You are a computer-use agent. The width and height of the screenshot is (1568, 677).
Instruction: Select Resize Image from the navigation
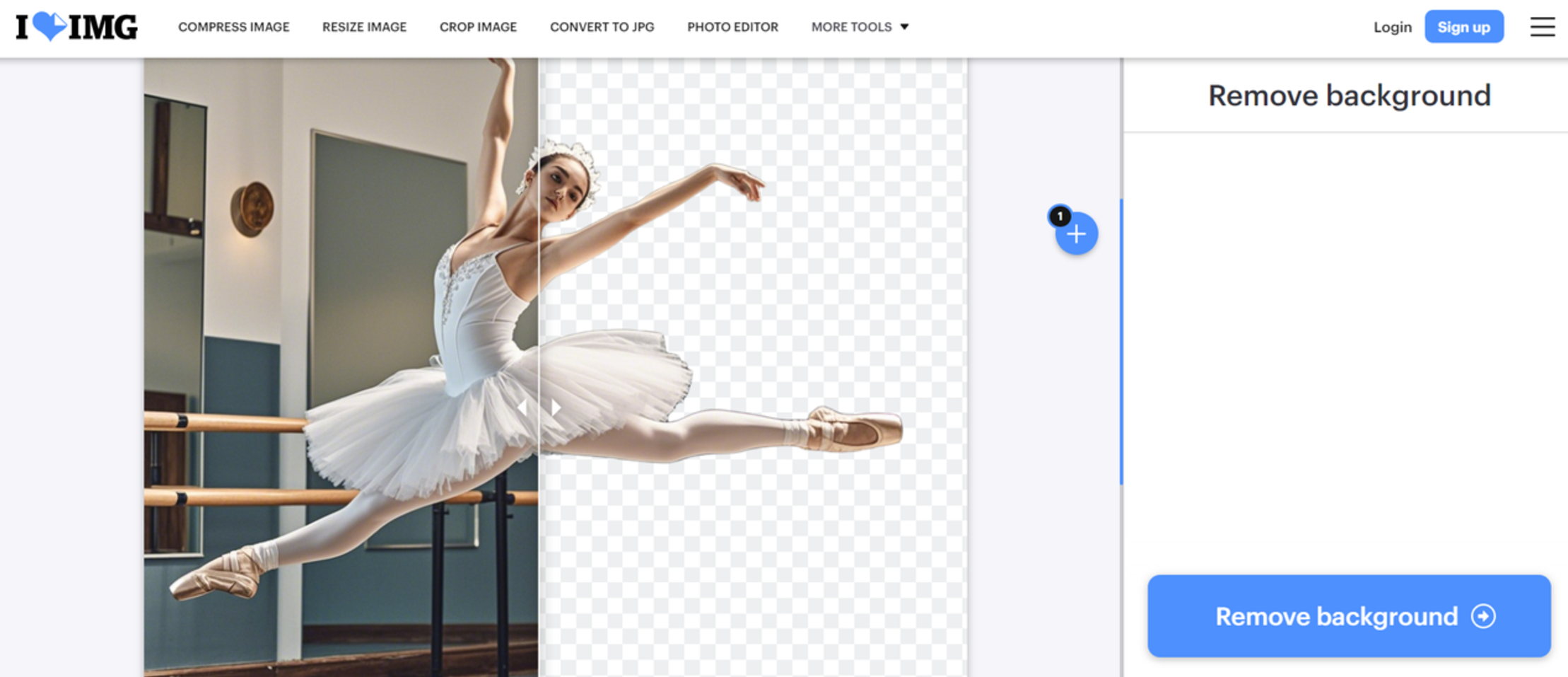point(364,27)
